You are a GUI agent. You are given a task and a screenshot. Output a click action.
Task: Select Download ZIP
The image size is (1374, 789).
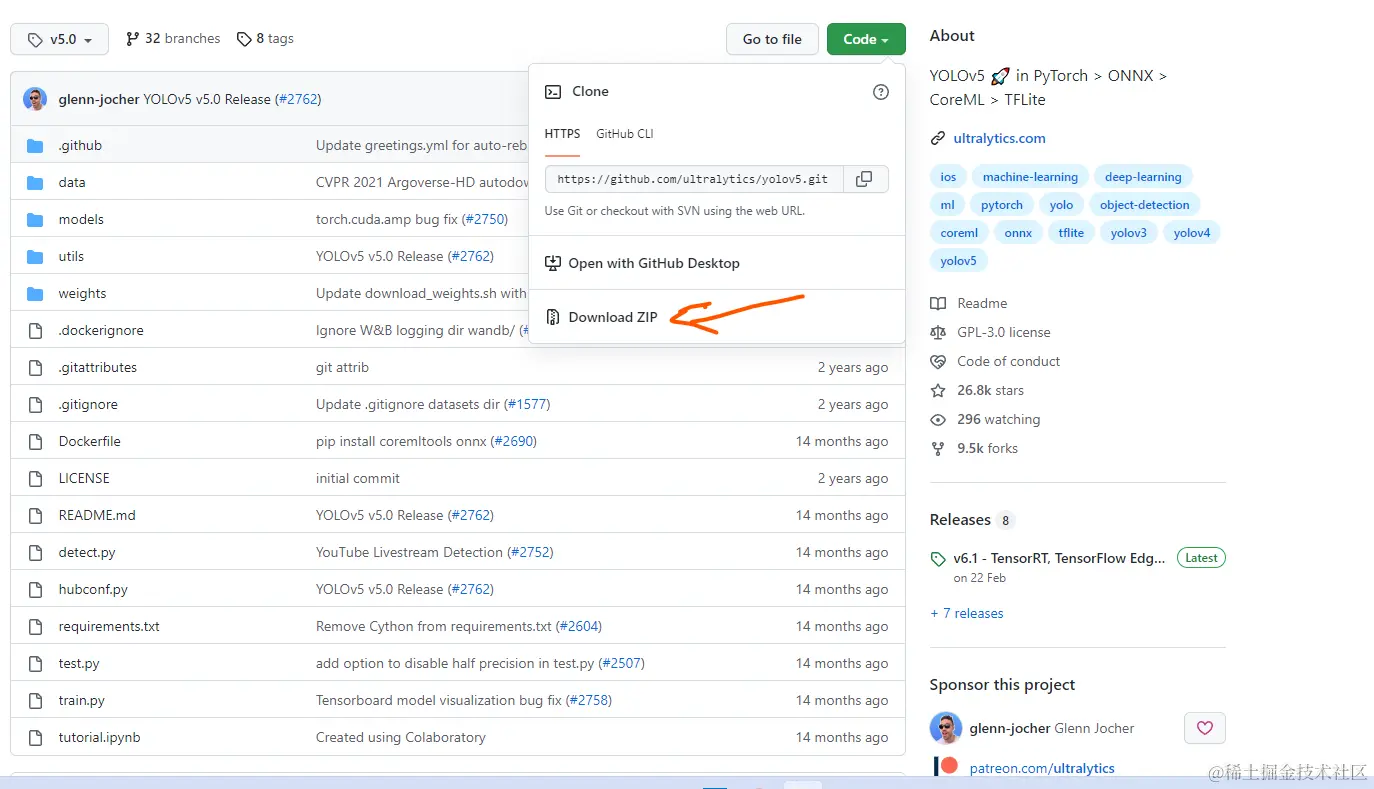[x=613, y=318]
